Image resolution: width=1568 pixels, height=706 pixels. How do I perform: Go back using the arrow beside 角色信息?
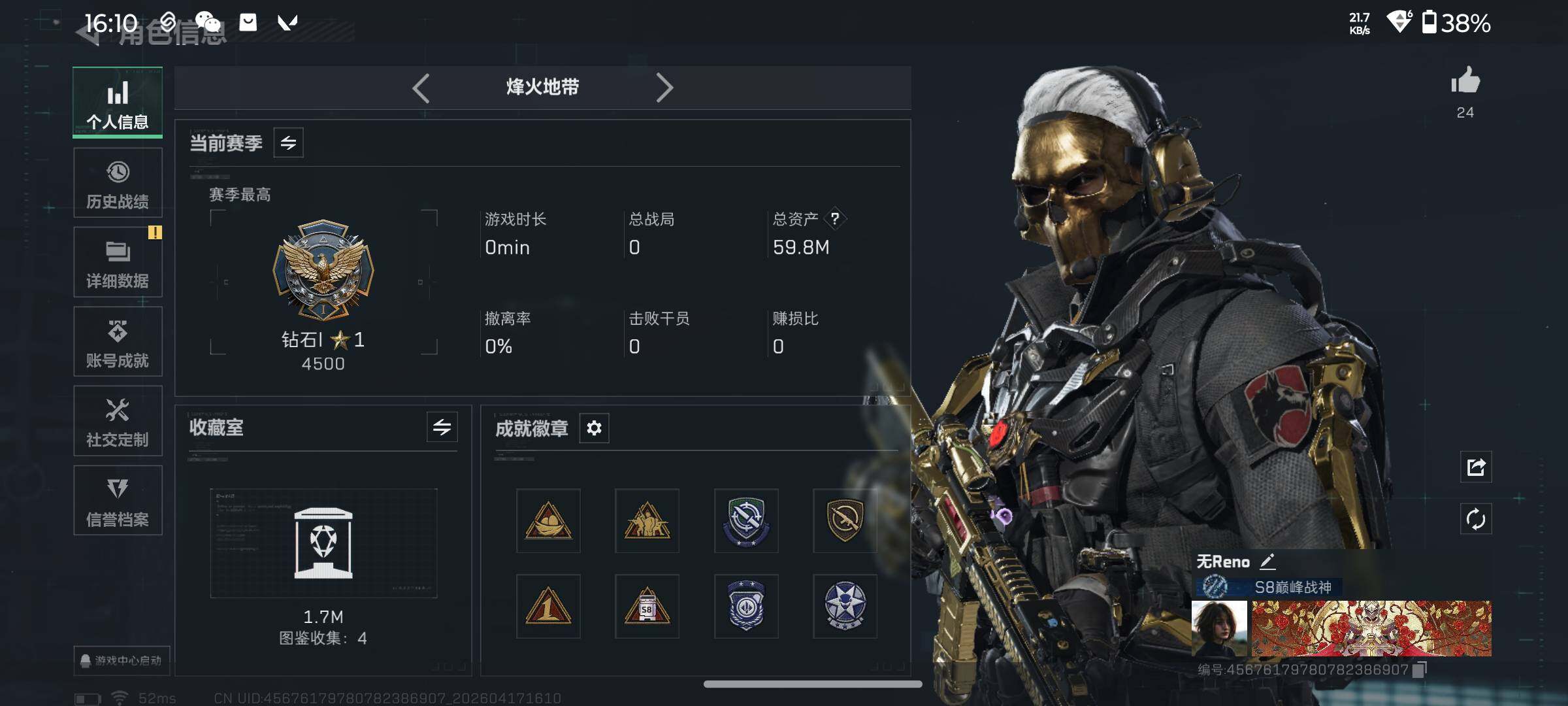tap(88, 33)
